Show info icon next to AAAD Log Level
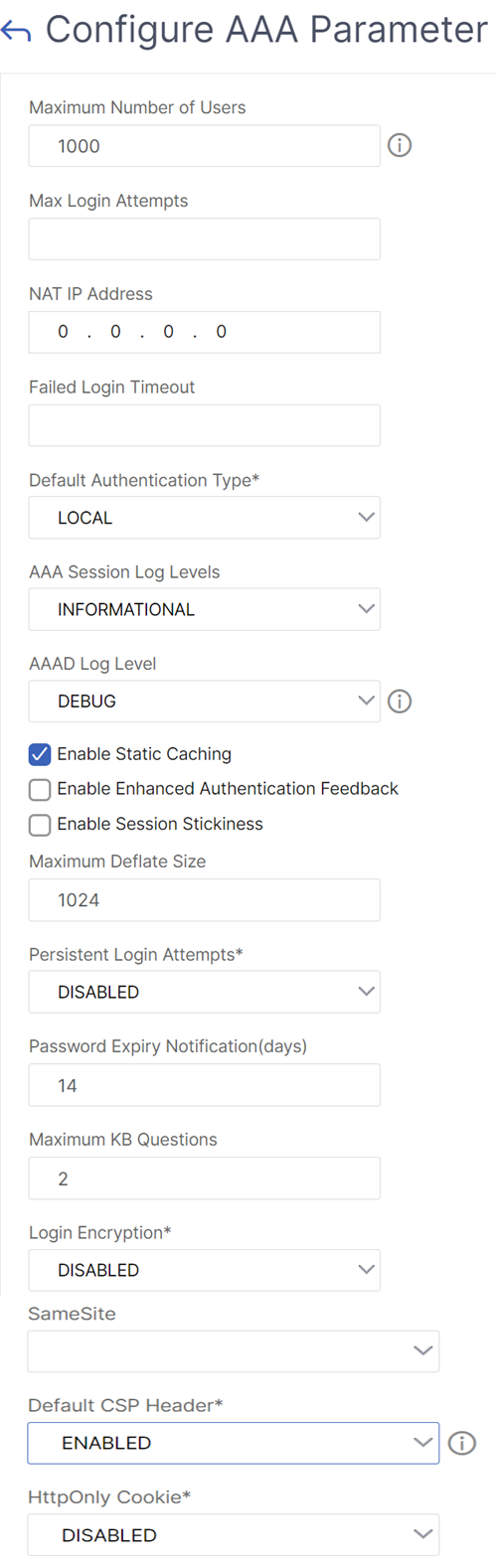 coord(400,702)
